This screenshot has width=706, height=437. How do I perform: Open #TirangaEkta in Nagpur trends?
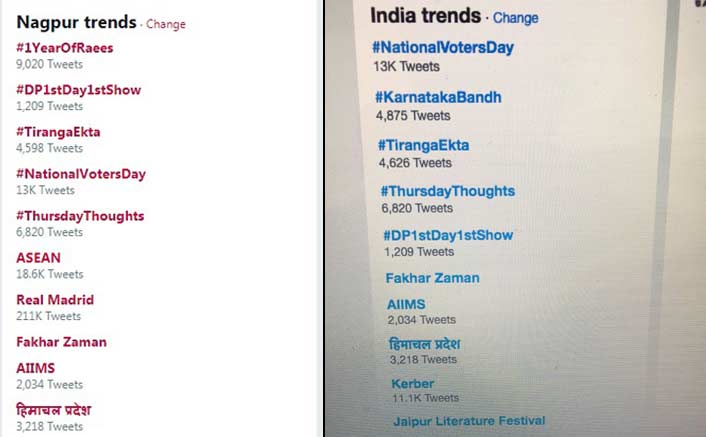[x=58, y=132]
